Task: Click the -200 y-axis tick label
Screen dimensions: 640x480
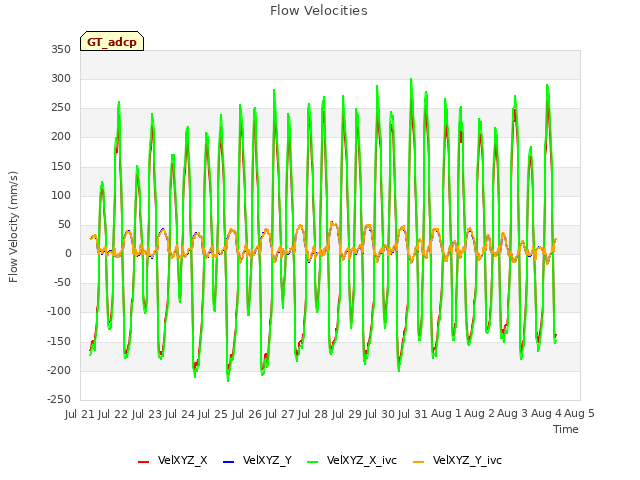Action: [x=59, y=371]
